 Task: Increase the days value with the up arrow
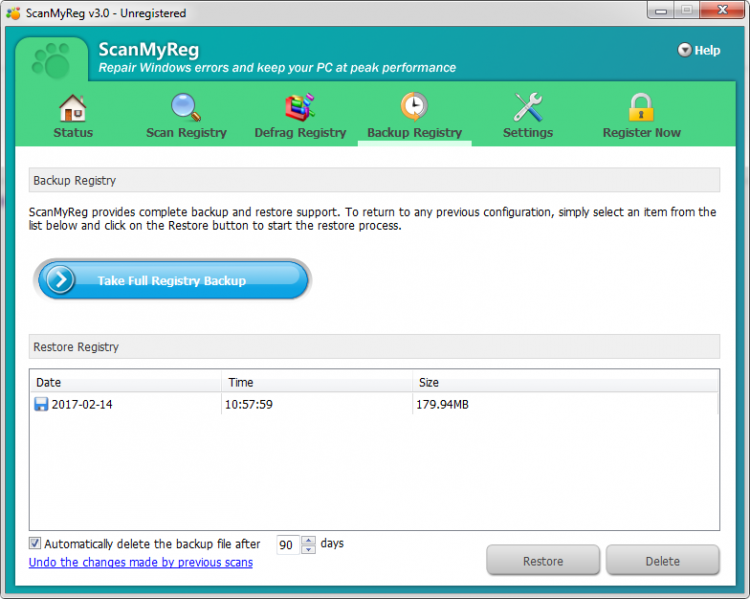tap(309, 541)
